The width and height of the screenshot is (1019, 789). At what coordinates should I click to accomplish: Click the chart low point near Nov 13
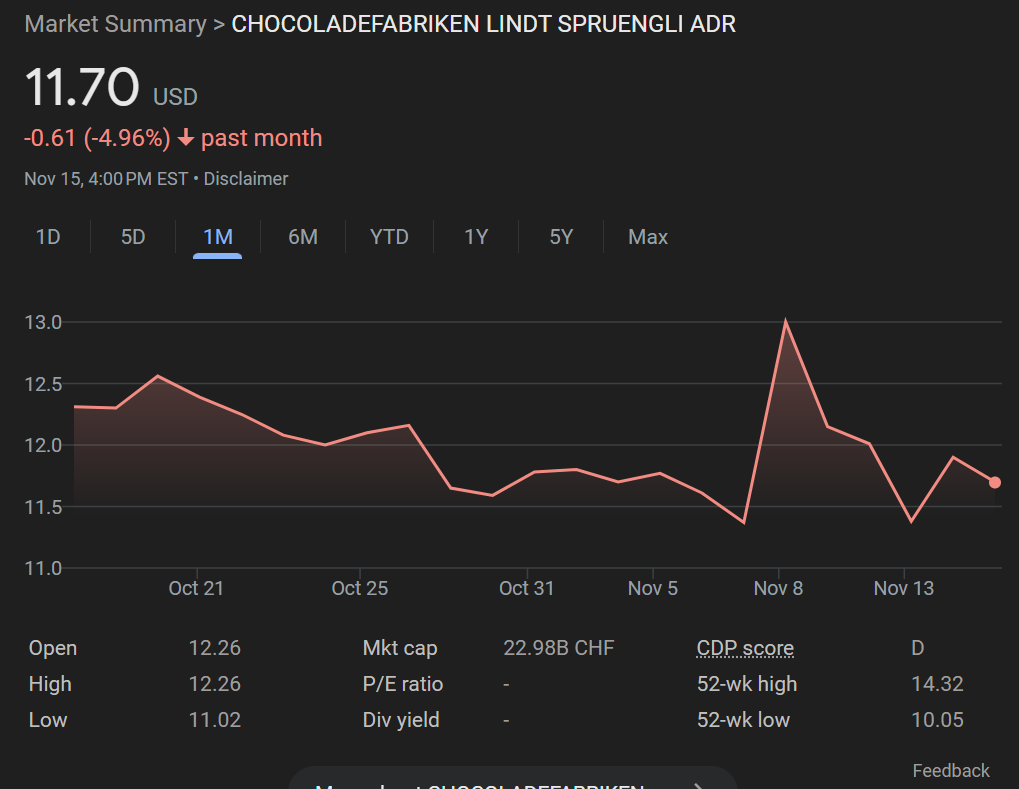click(911, 521)
